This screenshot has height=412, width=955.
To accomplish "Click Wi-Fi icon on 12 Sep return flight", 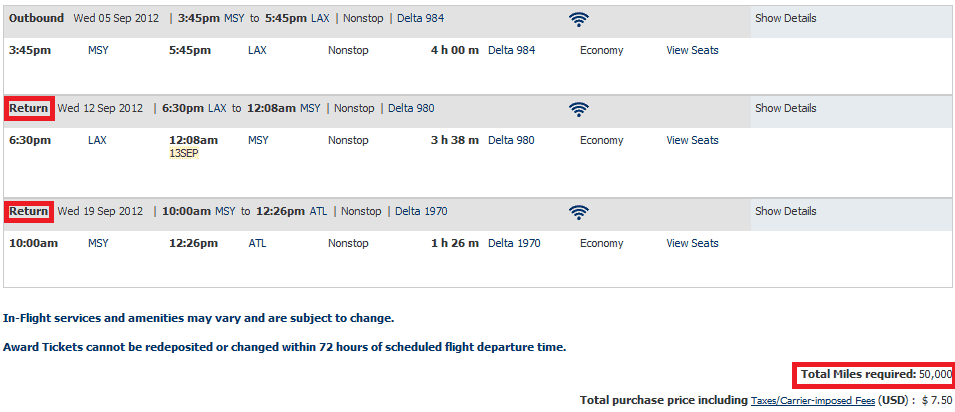I will click(x=579, y=109).
